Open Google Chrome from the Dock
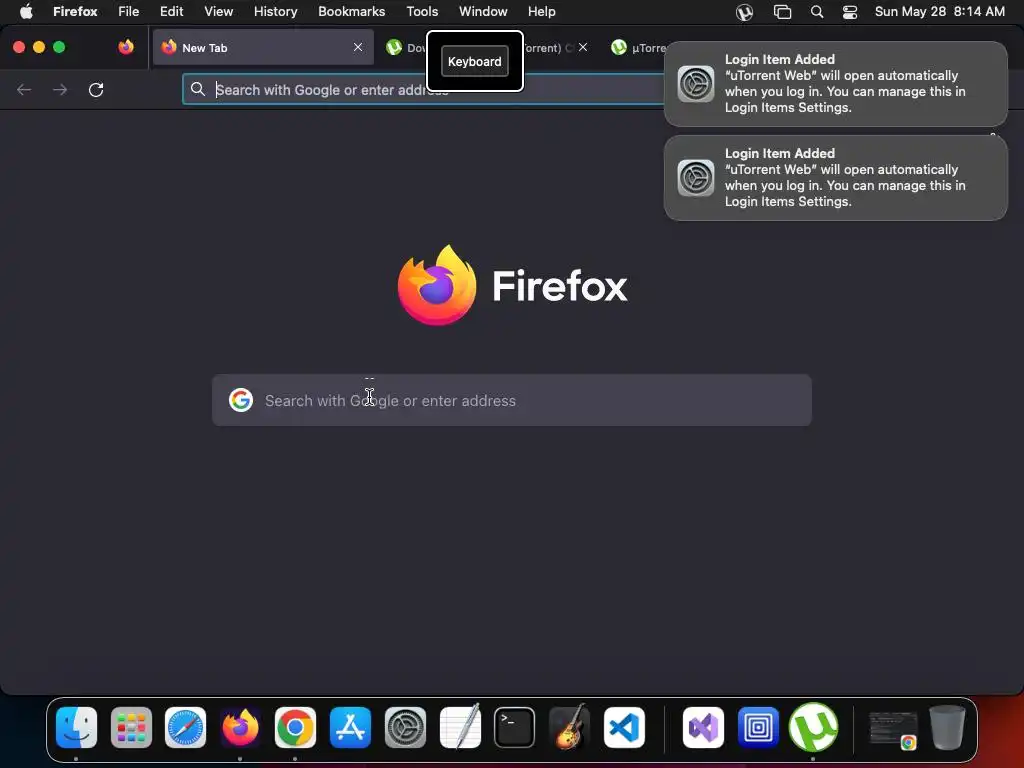 pos(295,727)
